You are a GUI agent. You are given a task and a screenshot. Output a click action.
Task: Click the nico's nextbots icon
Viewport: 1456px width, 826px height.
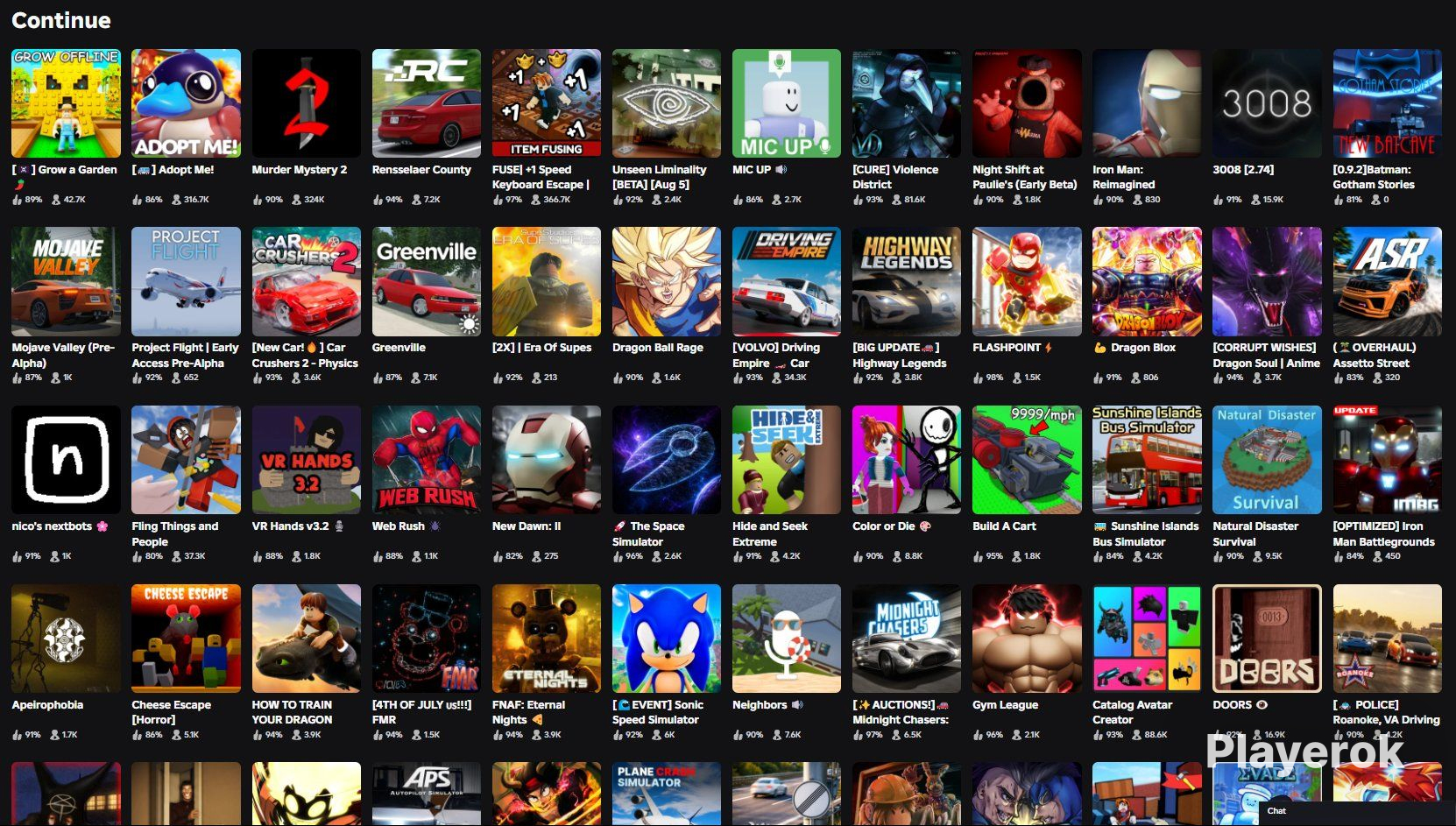(x=66, y=460)
